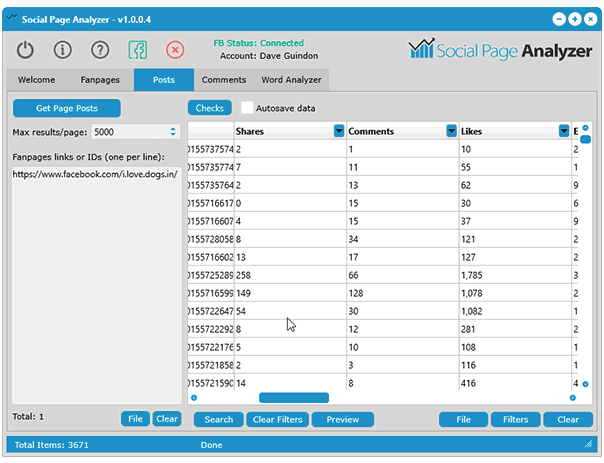Click the window resize grip icon

[589, 445]
